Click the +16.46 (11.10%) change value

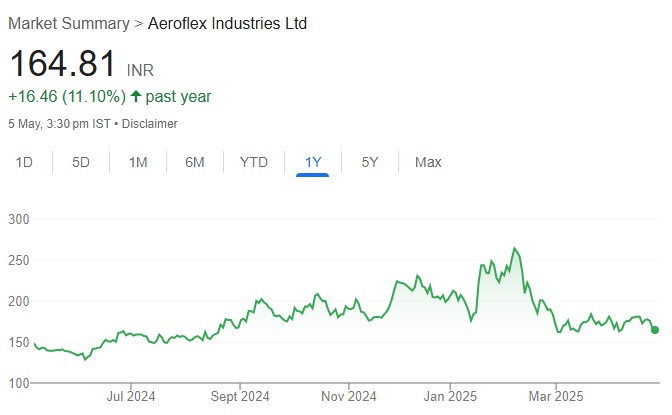click(67, 97)
